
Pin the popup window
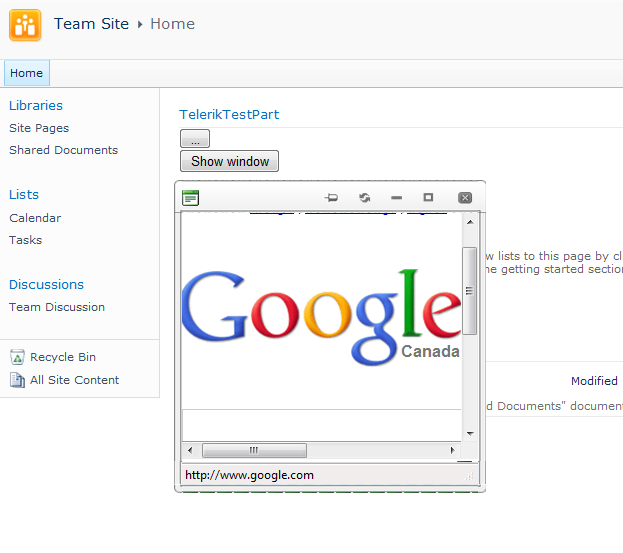(x=331, y=197)
